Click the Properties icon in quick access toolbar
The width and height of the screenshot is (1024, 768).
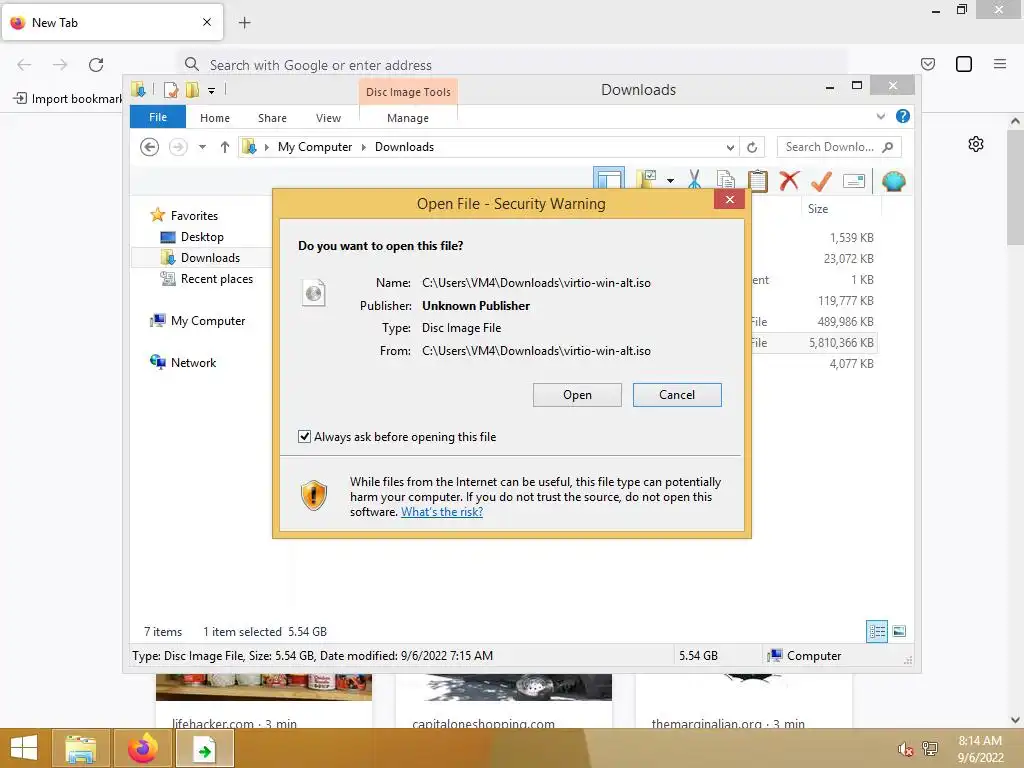(x=170, y=89)
